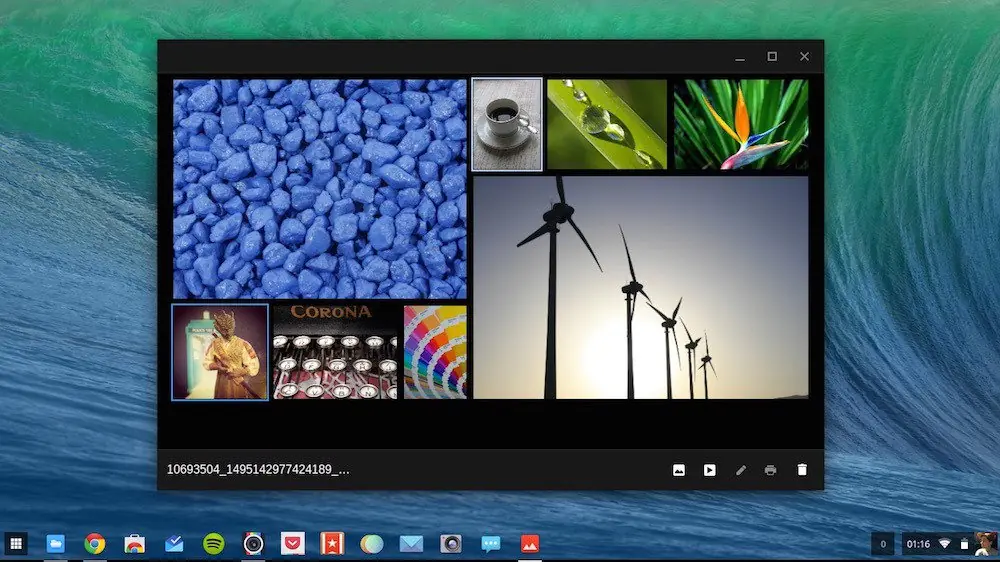Select the coffee cup thumbnail
Image resolution: width=1000 pixels, height=562 pixels.
(x=507, y=124)
